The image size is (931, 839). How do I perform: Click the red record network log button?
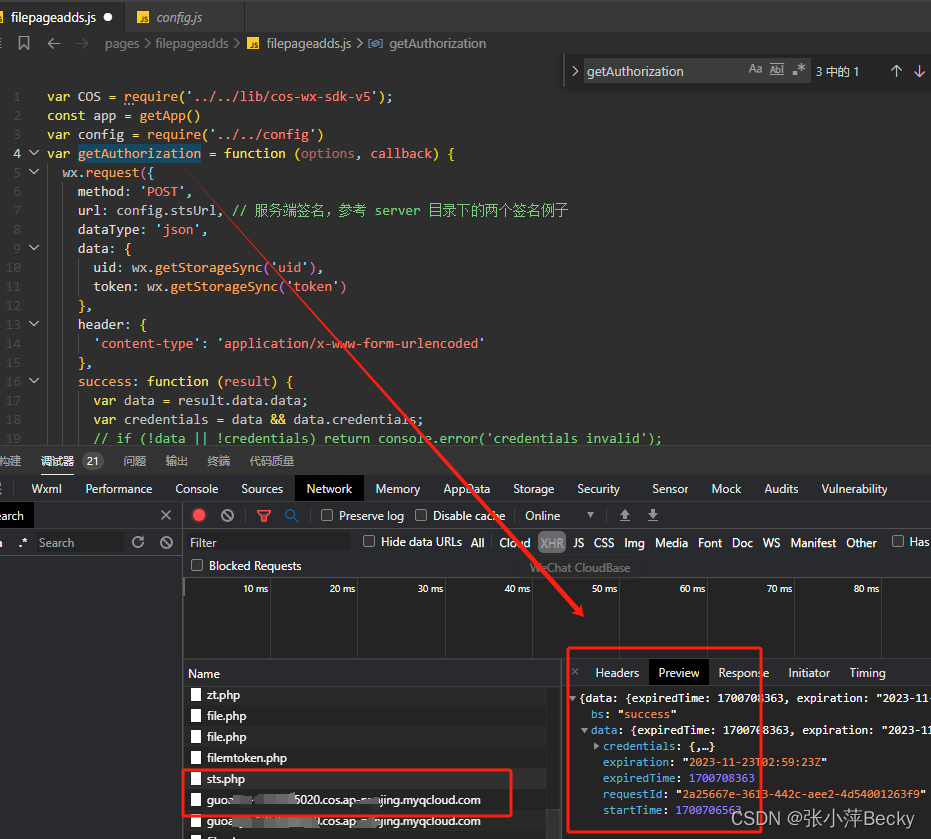coord(199,515)
